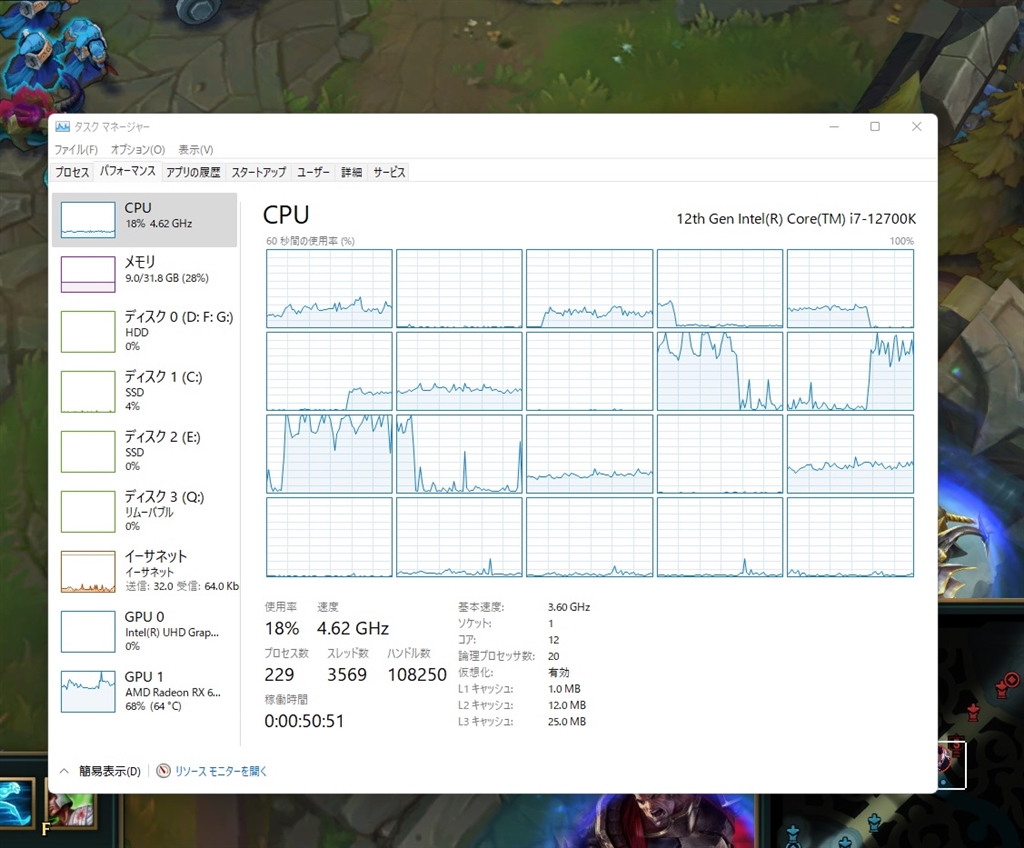Switch to the アプリの履歴 tab
The image size is (1024, 848).
click(x=193, y=172)
